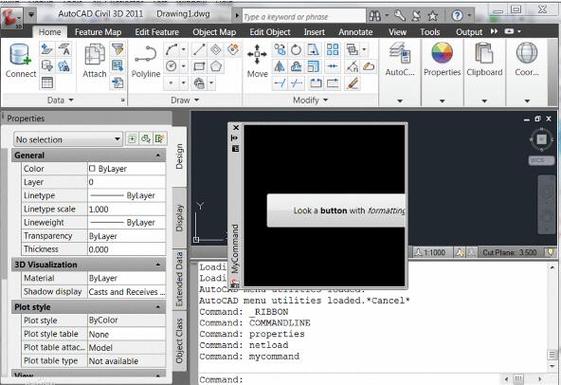Collapse the General properties section
This screenshot has height=385, width=561.
[x=158, y=155]
